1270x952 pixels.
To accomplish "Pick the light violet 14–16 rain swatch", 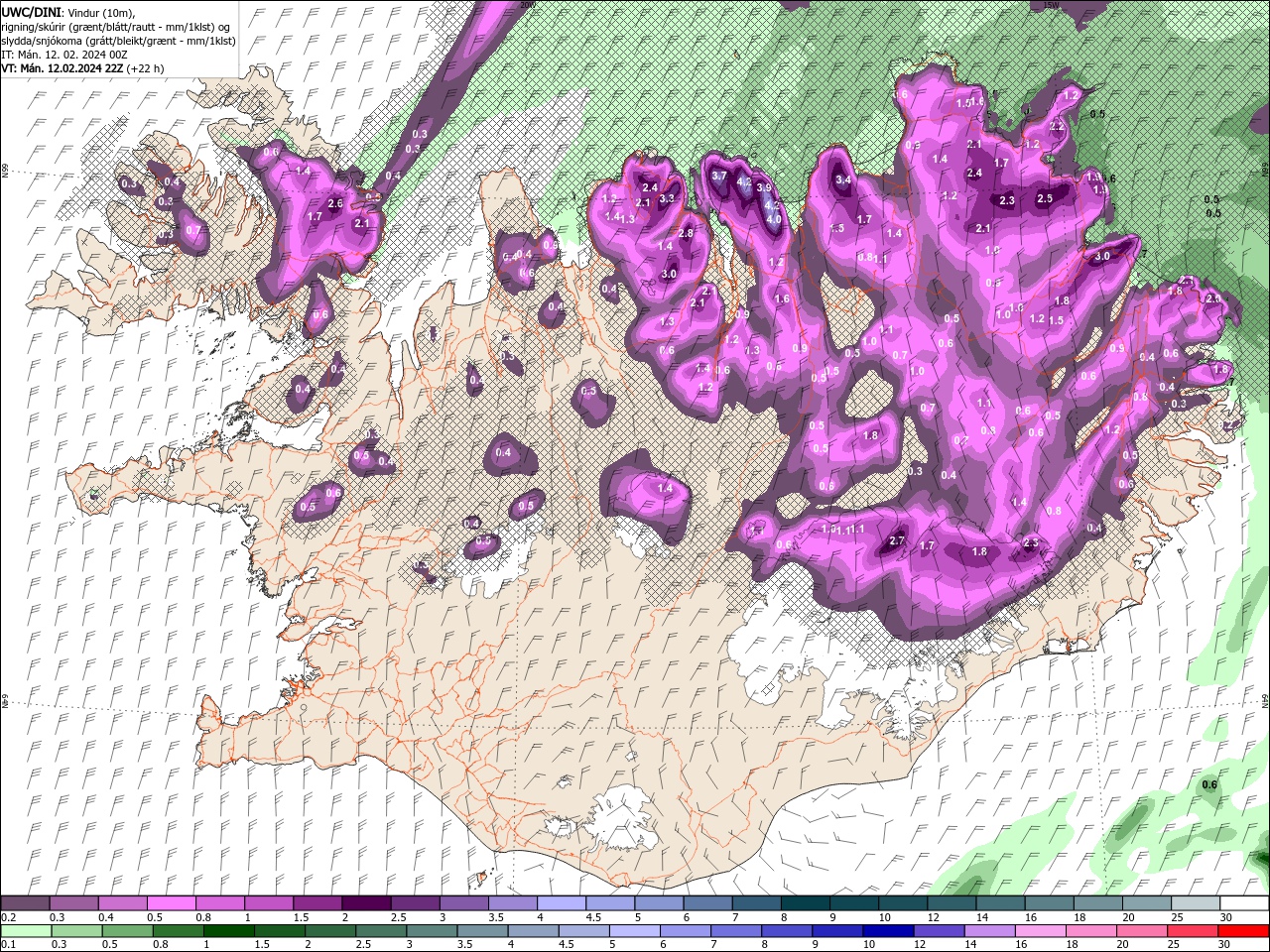I will tap(991, 930).
